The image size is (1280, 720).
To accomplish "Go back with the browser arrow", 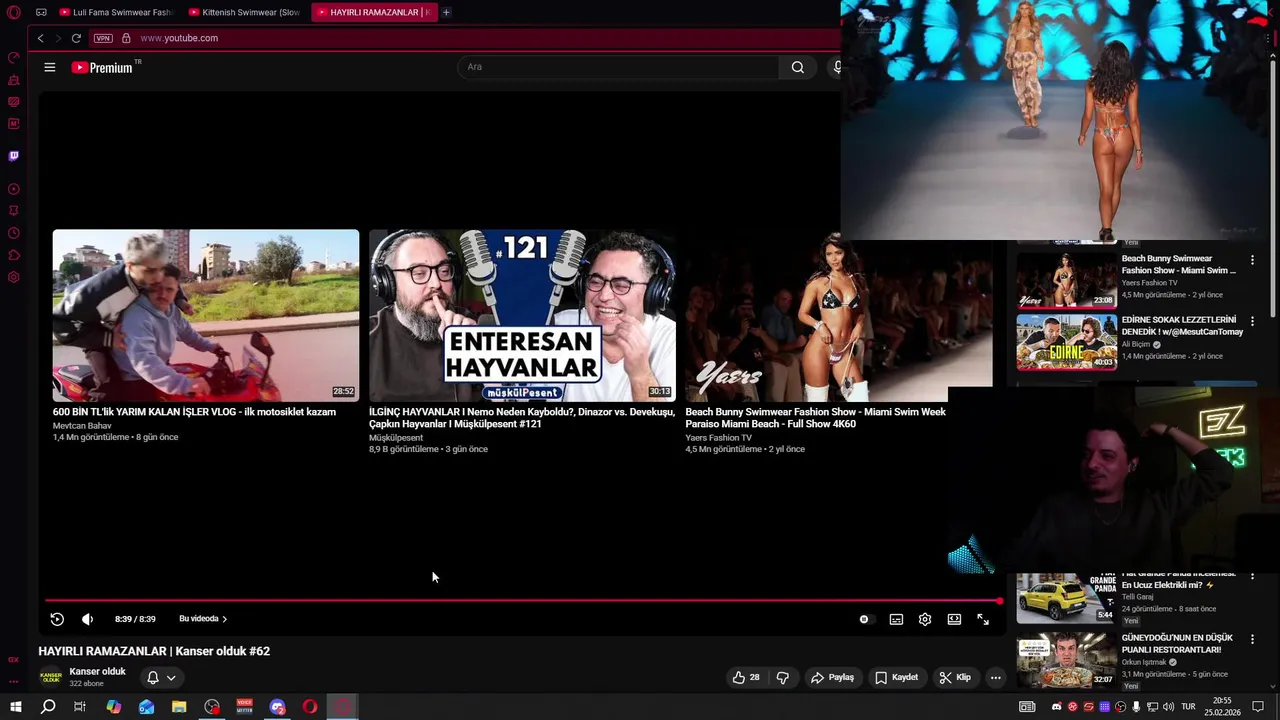I will point(40,38).
